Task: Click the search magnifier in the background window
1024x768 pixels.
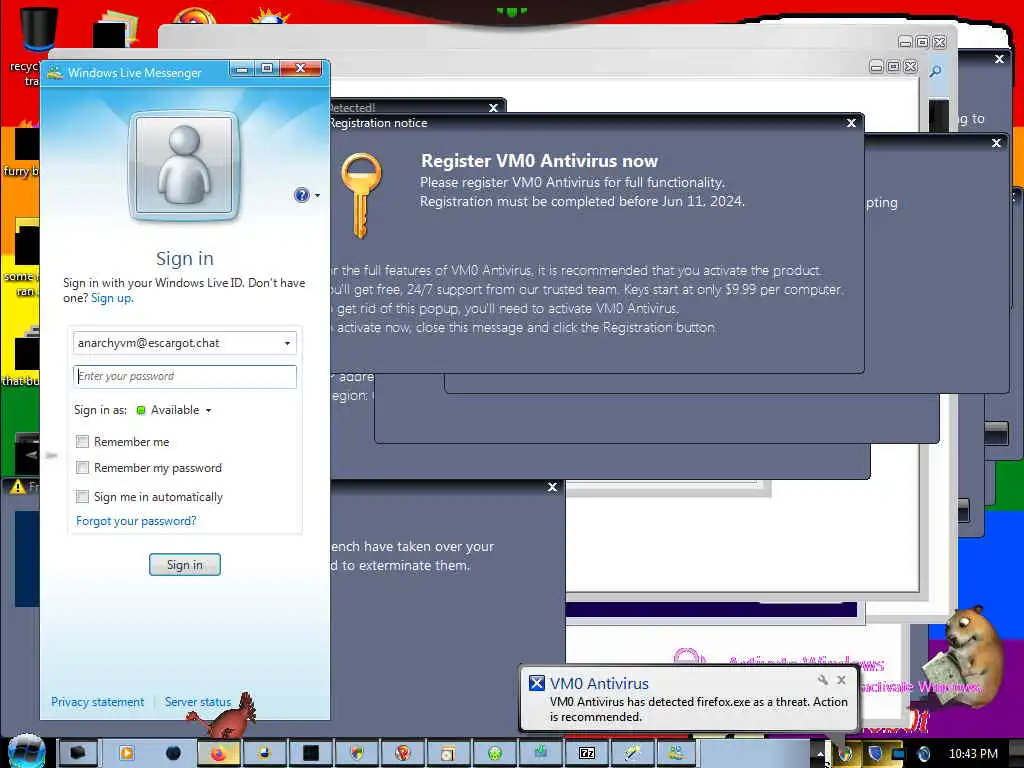Action: pyautogui.click(x=935, y=71)
